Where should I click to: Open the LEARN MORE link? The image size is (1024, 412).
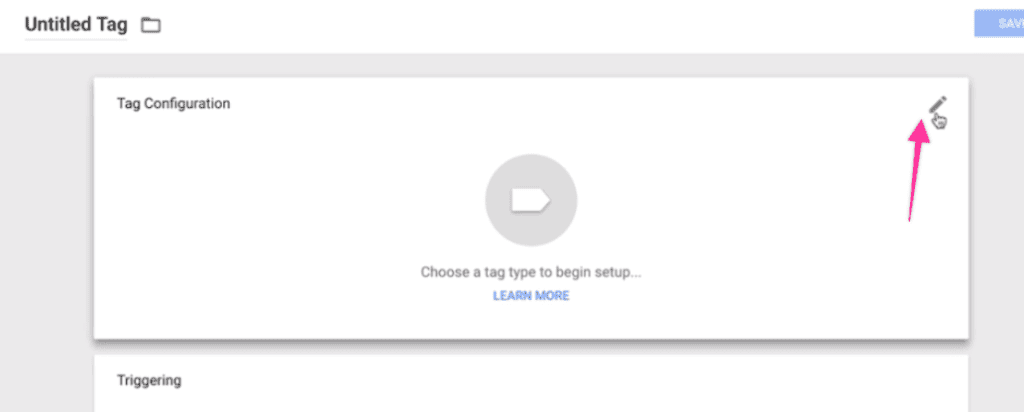[531, 296]
